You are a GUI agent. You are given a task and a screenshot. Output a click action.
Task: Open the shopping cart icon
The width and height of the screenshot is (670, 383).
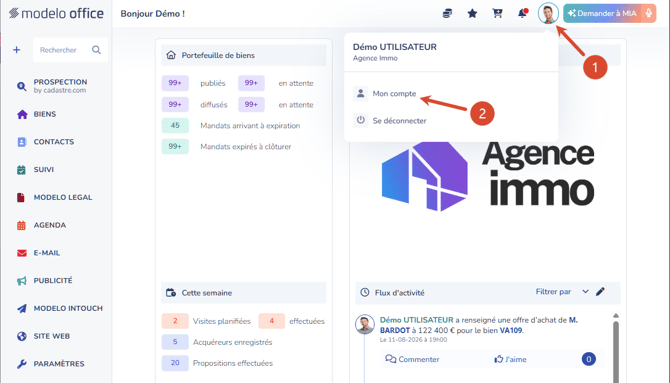click(x=497, y=13)
